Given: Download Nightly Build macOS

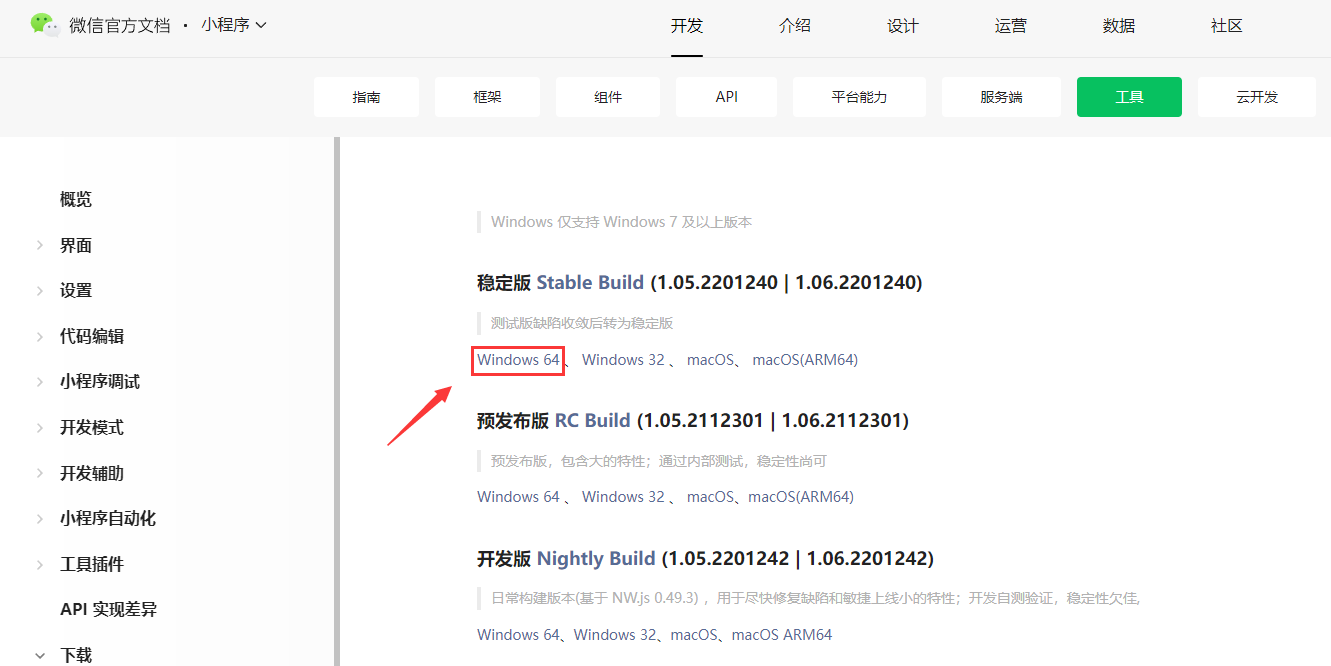Looking at the screenshot, I should click(694, 634).
